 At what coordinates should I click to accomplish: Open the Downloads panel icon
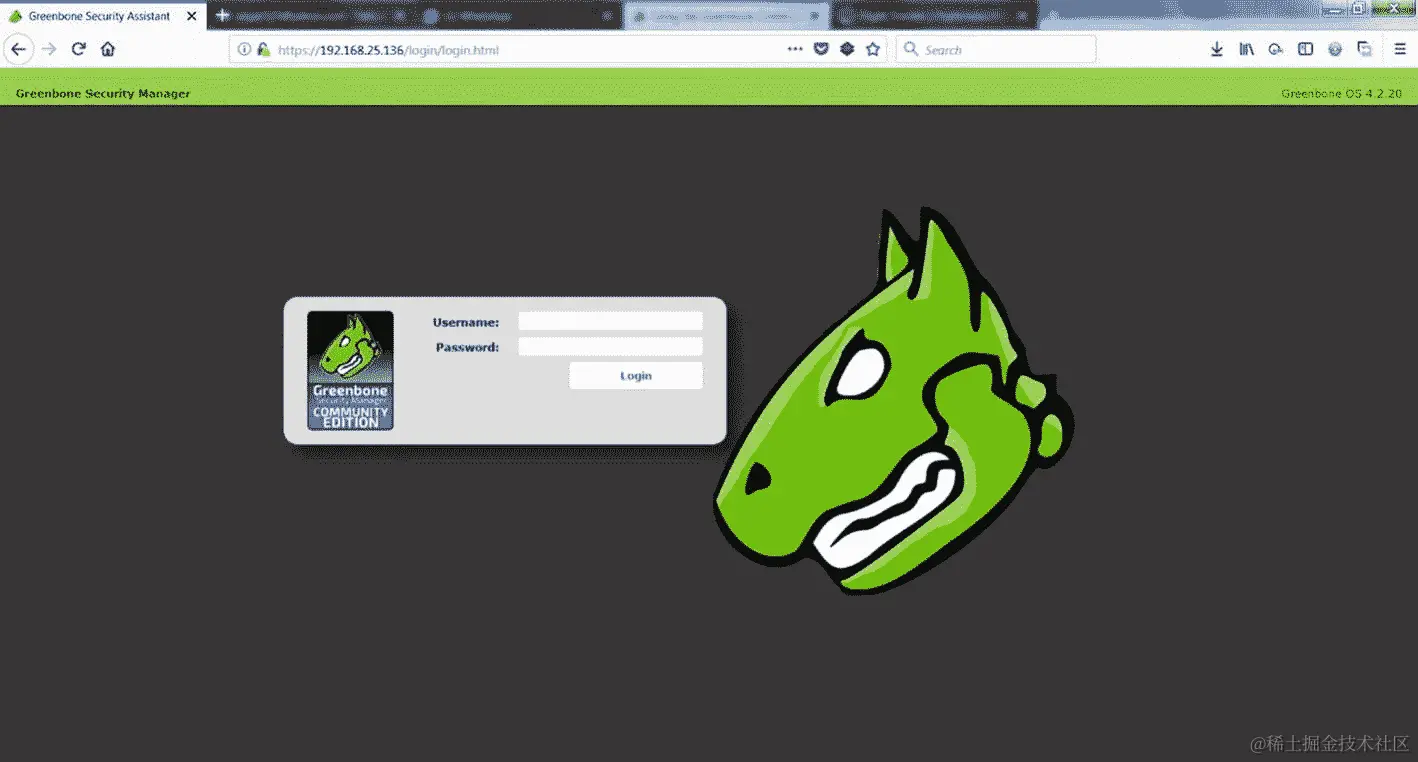pos(1216,48)
